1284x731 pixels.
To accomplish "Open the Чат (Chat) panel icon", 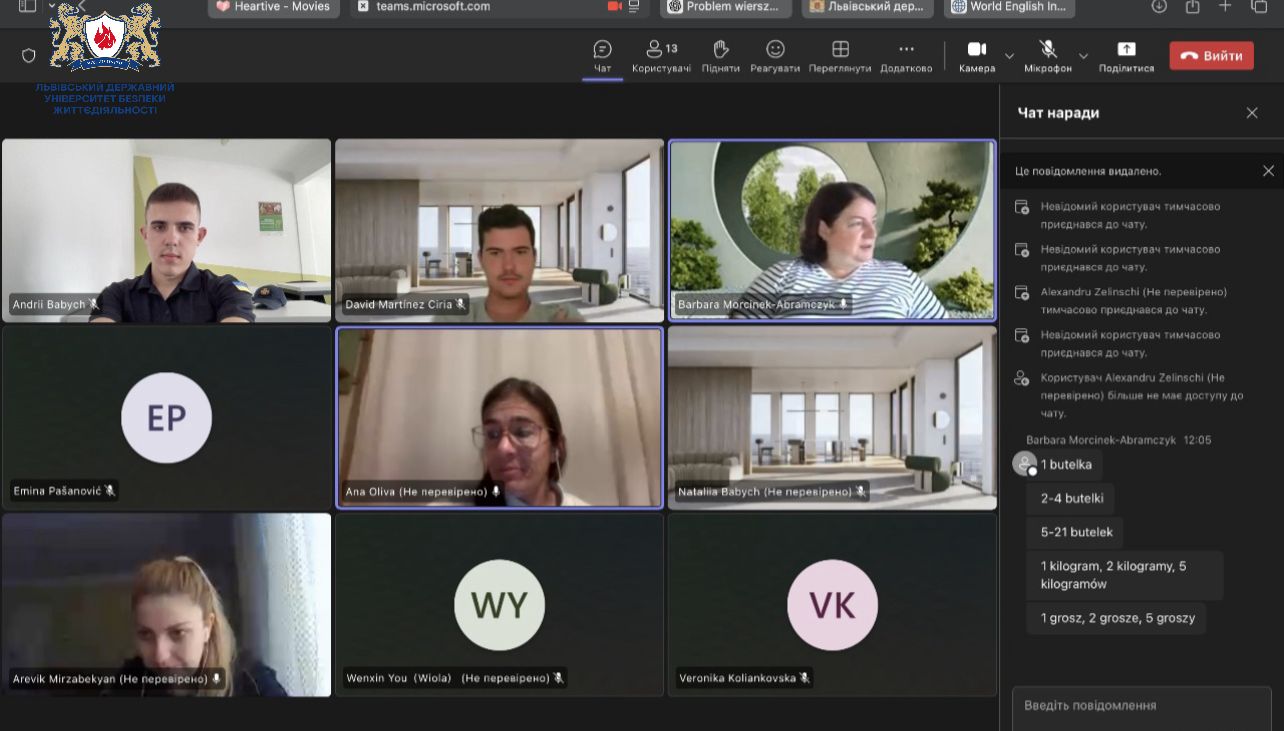I will [602, 50].
